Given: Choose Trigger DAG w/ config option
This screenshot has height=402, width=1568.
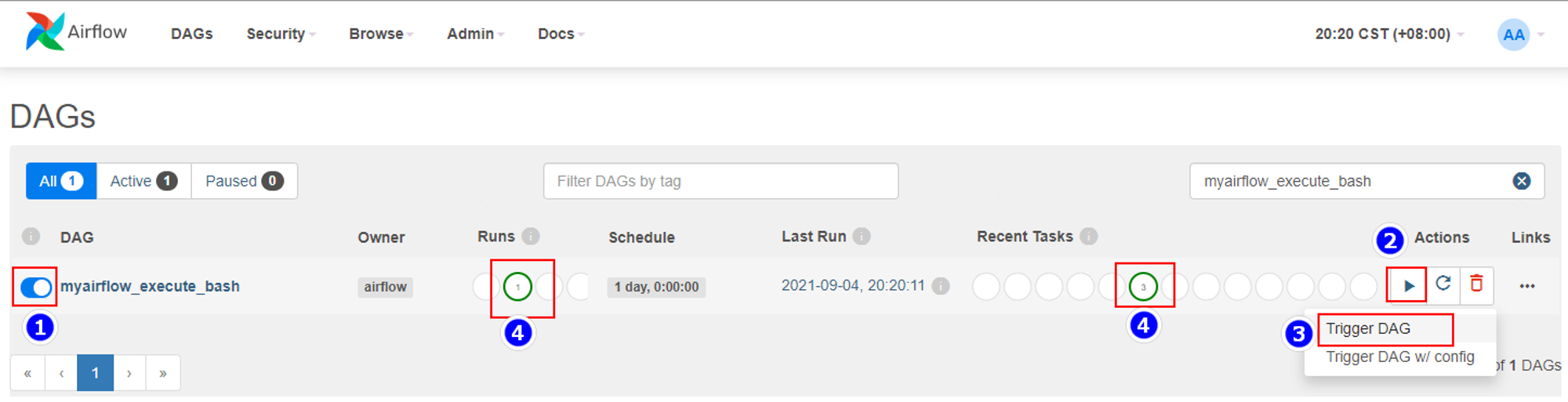Looking at the screenshot, I should point(1399,357).
